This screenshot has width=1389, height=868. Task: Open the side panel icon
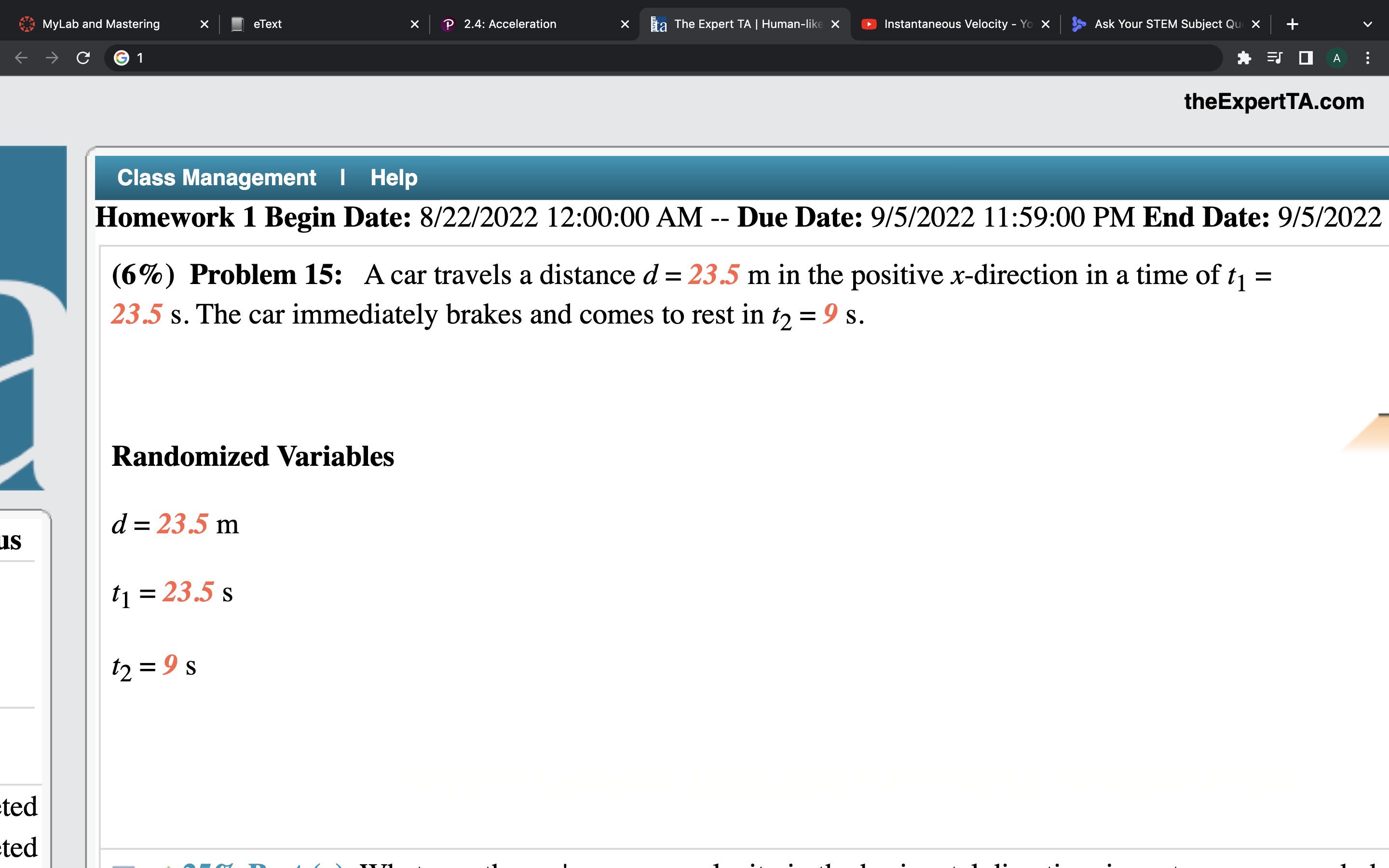(1305, 57)
